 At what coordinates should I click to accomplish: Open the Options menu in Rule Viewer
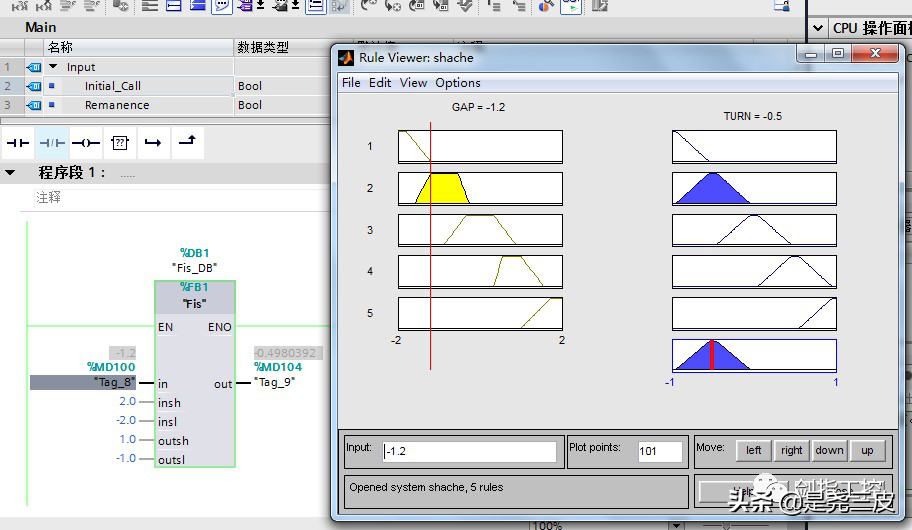[x=458, y=83]
